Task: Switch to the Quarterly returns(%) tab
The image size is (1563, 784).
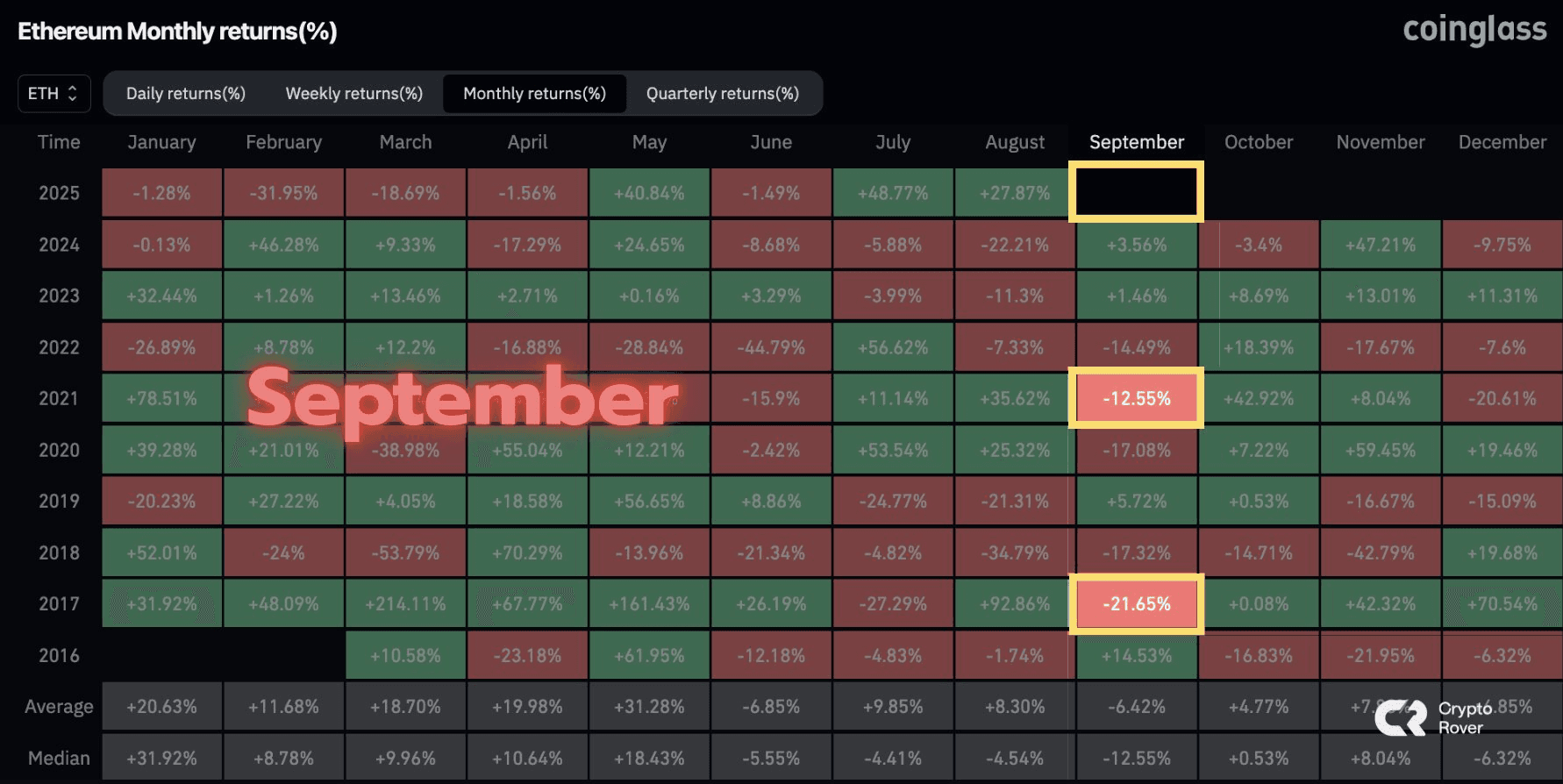Action: point(723,94)
